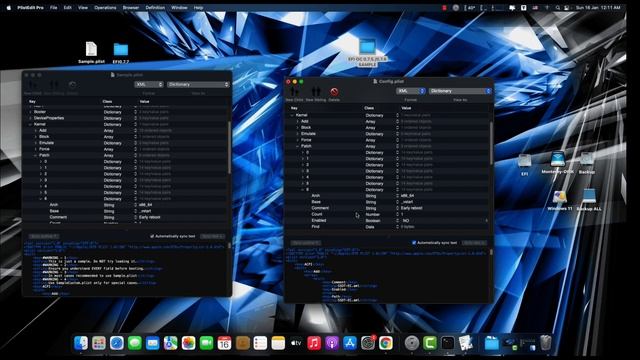Click Sync button left of XML pane in Config.plist
This screenshot has width=640, height=360.
point(306,243)
